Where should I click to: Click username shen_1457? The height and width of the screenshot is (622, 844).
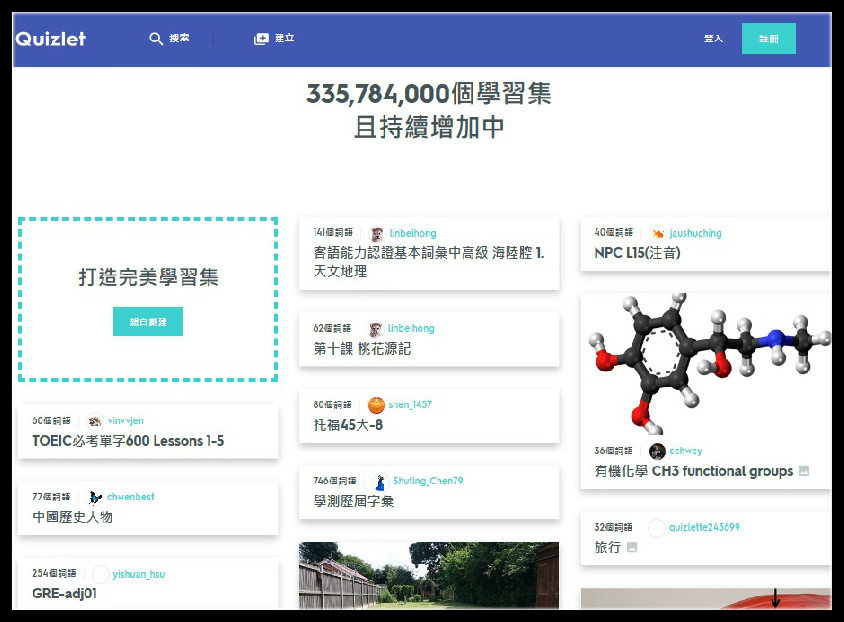coord(410,405)
